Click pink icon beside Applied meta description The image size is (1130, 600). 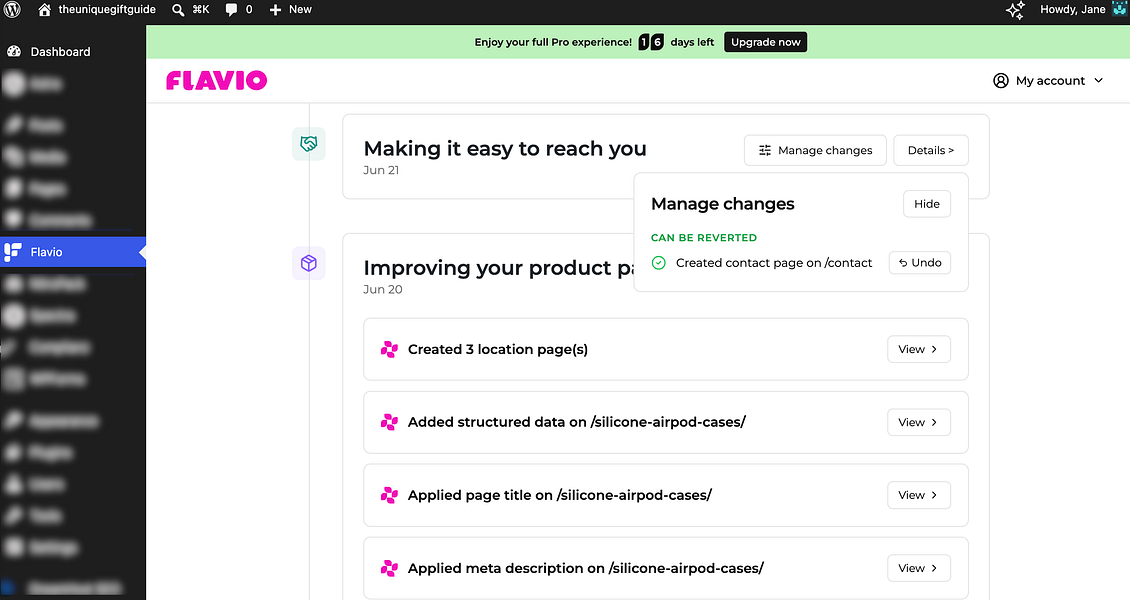click(389, 568)
